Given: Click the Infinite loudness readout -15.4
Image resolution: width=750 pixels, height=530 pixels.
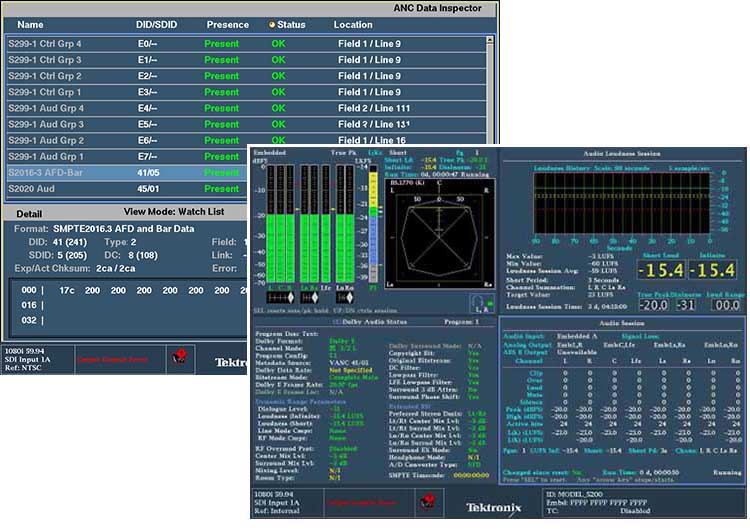Looking at the screenshot, I should click(x=712, y=270).
